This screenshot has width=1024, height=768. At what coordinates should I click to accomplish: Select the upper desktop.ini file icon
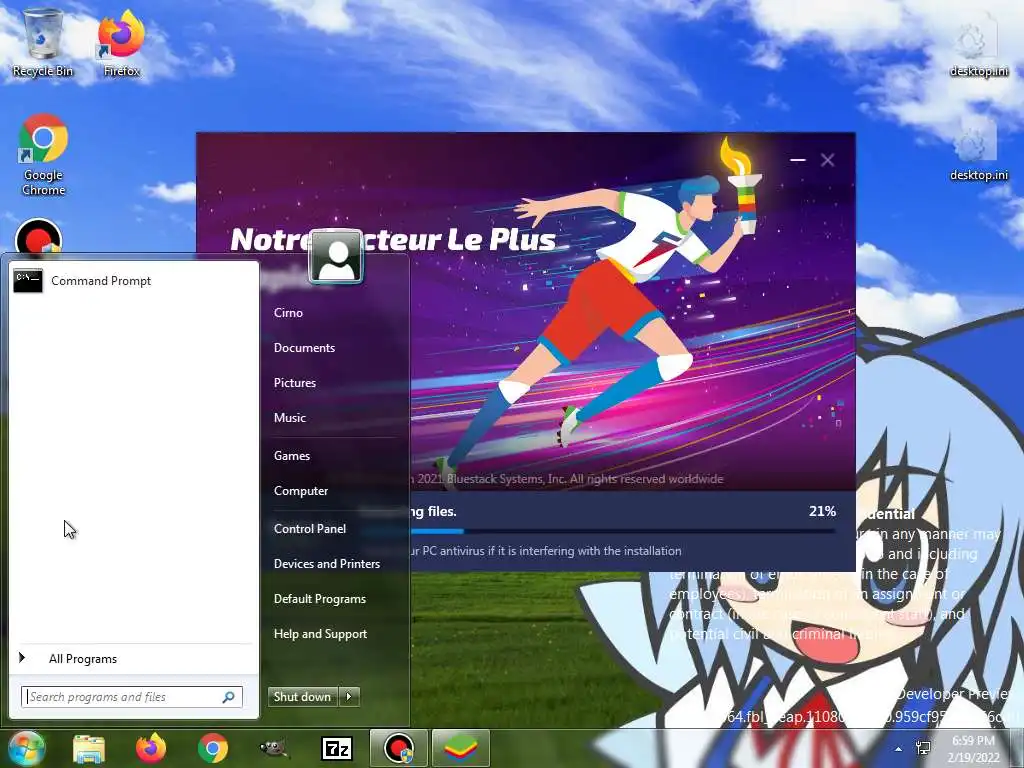978,46
